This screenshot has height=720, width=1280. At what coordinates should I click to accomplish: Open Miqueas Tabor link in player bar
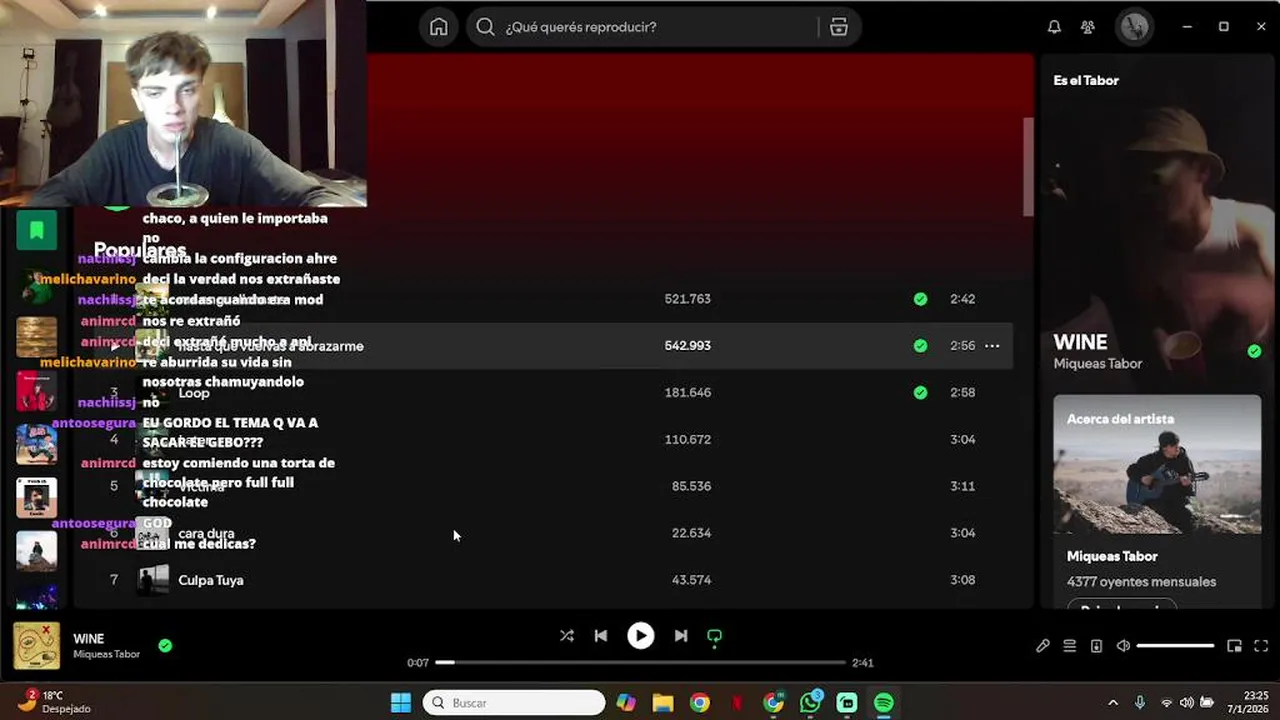pos(106,654)
